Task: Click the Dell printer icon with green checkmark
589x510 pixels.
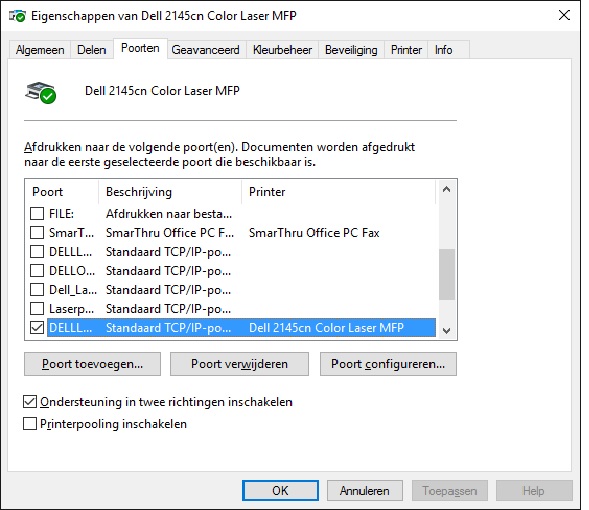Action: click(41, 92)
